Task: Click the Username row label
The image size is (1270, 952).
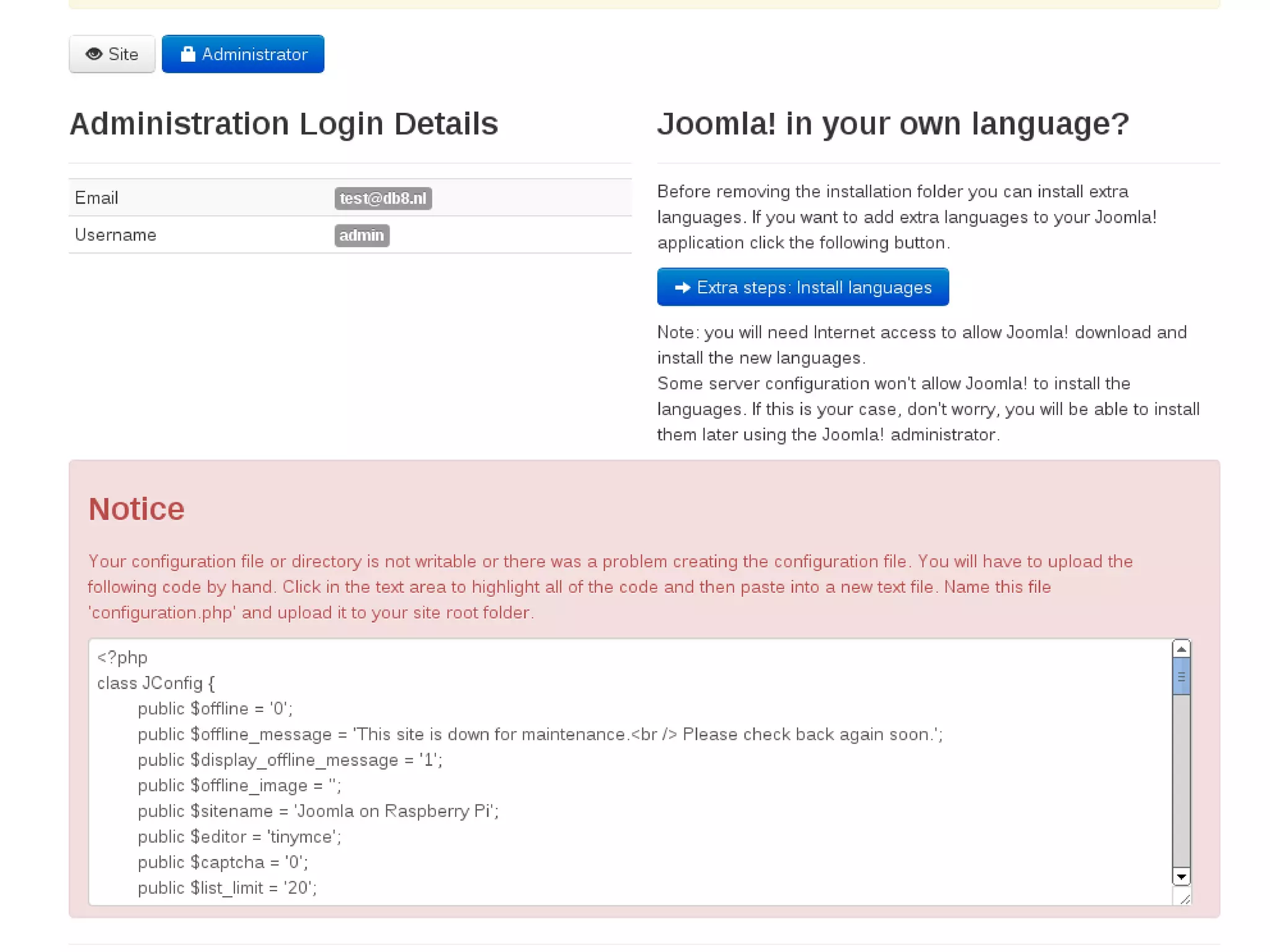Action: click(x=115, y=235)
